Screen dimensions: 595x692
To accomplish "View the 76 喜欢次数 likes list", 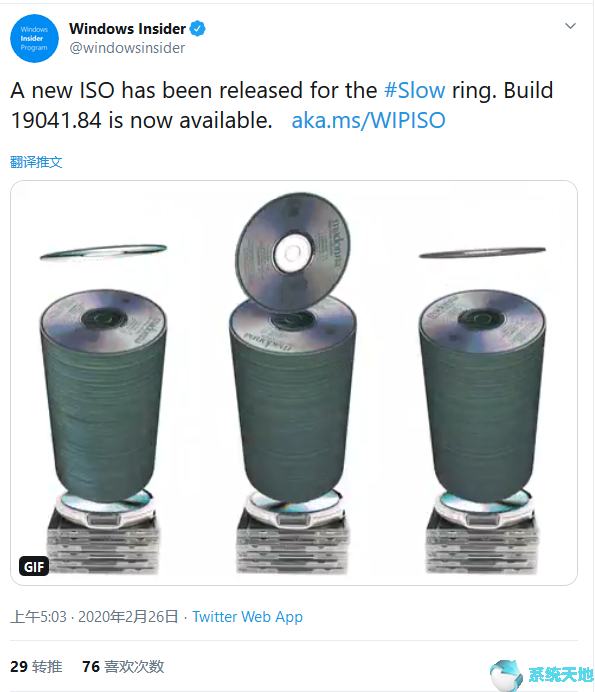I will pyautogui.click(x=123, y=666).
